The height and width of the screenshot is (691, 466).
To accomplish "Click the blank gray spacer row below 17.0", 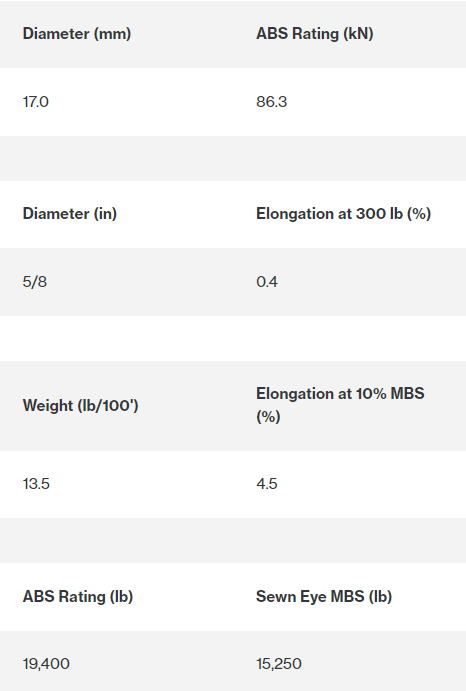I will (233, 158).
